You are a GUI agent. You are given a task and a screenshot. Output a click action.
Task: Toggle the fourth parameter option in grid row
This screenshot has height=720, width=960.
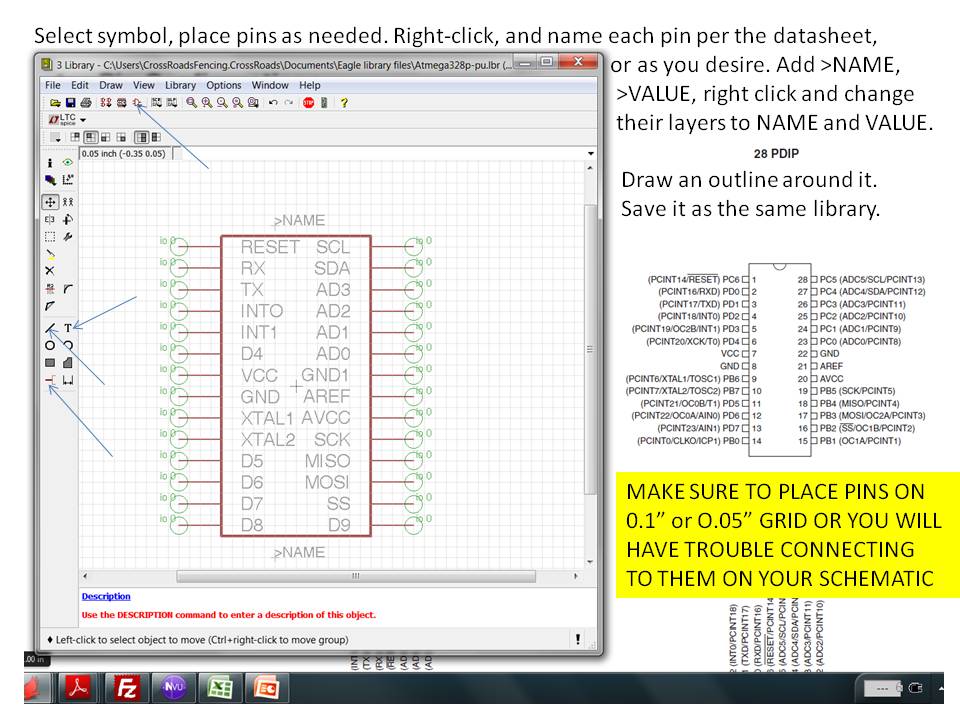coord(121,137)
